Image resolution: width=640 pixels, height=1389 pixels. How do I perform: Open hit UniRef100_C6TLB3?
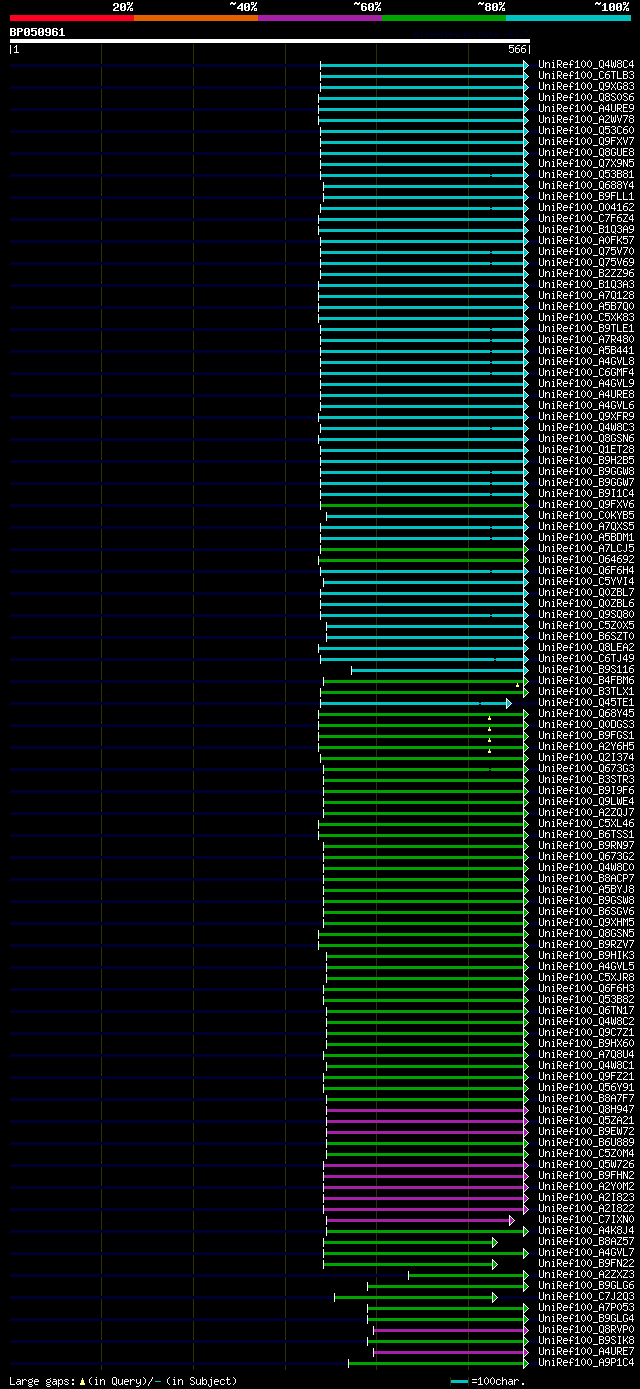[586, 75]
